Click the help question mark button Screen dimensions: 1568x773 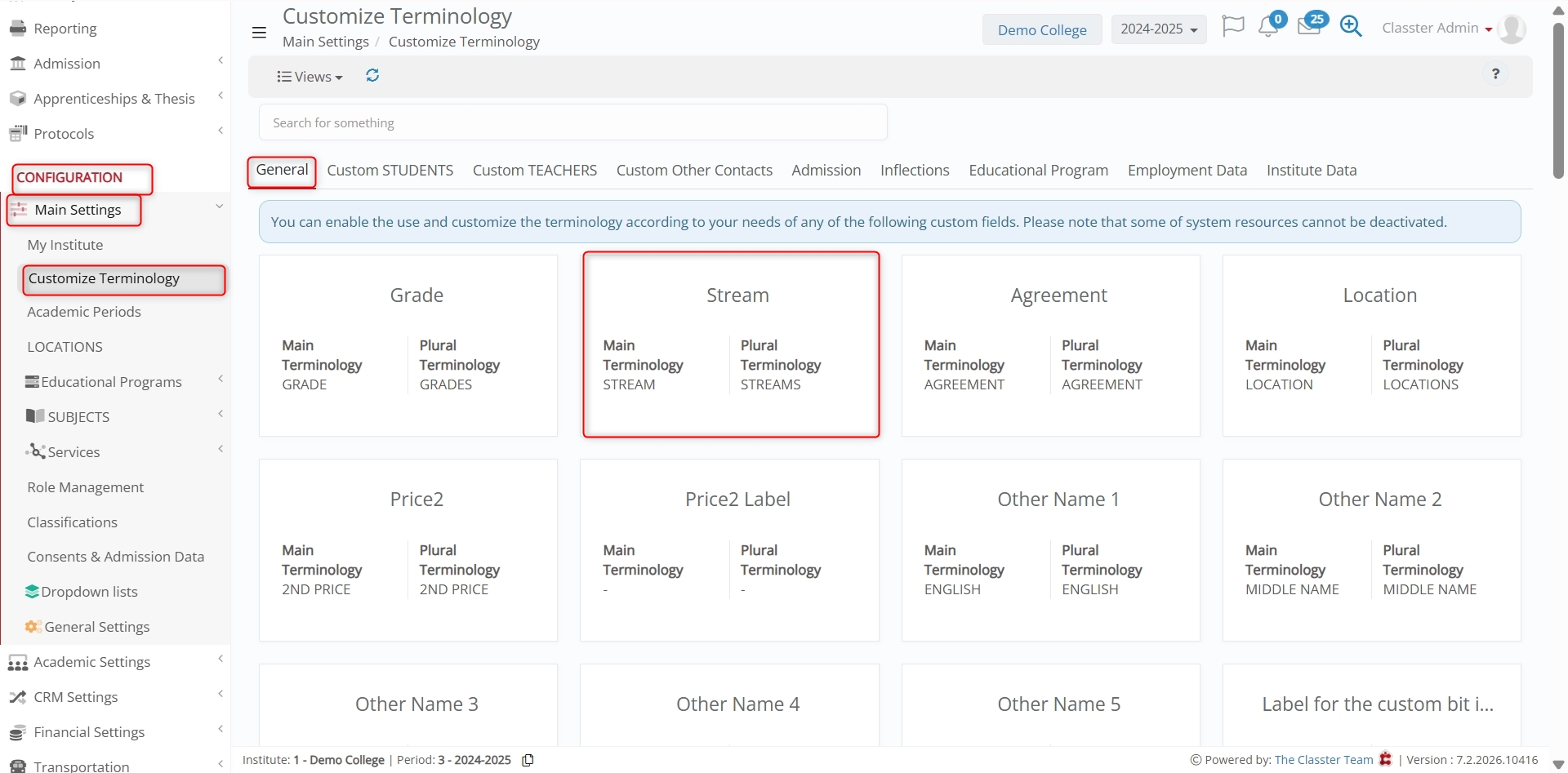point(1495,74)
